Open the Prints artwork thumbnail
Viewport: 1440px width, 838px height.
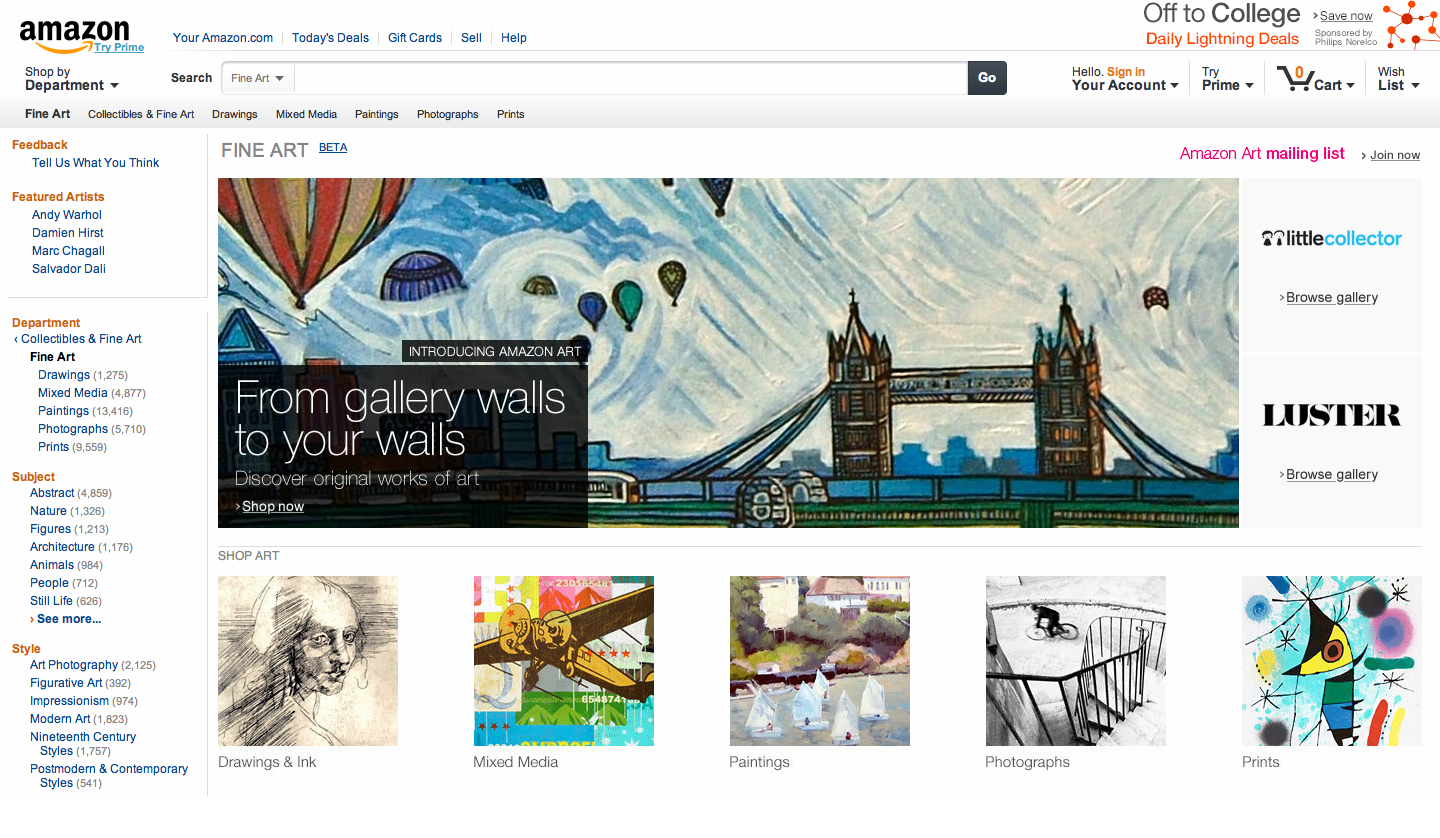[x=1332, y=661]
